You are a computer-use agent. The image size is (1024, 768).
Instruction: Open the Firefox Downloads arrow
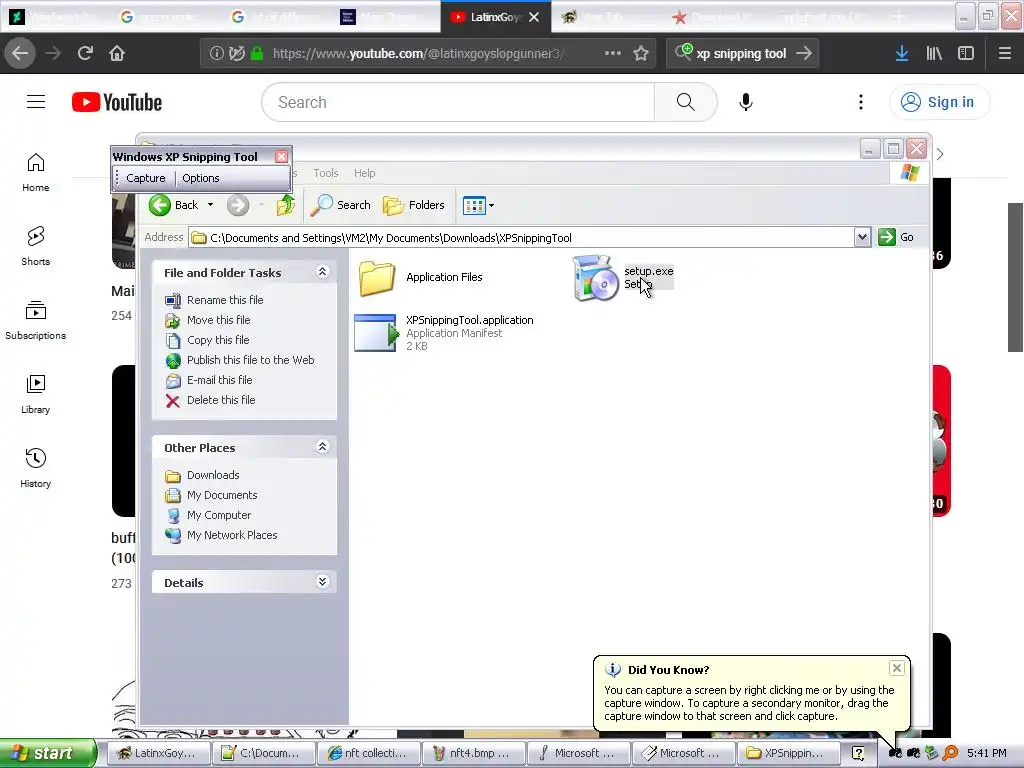click(x=902, y=53)
